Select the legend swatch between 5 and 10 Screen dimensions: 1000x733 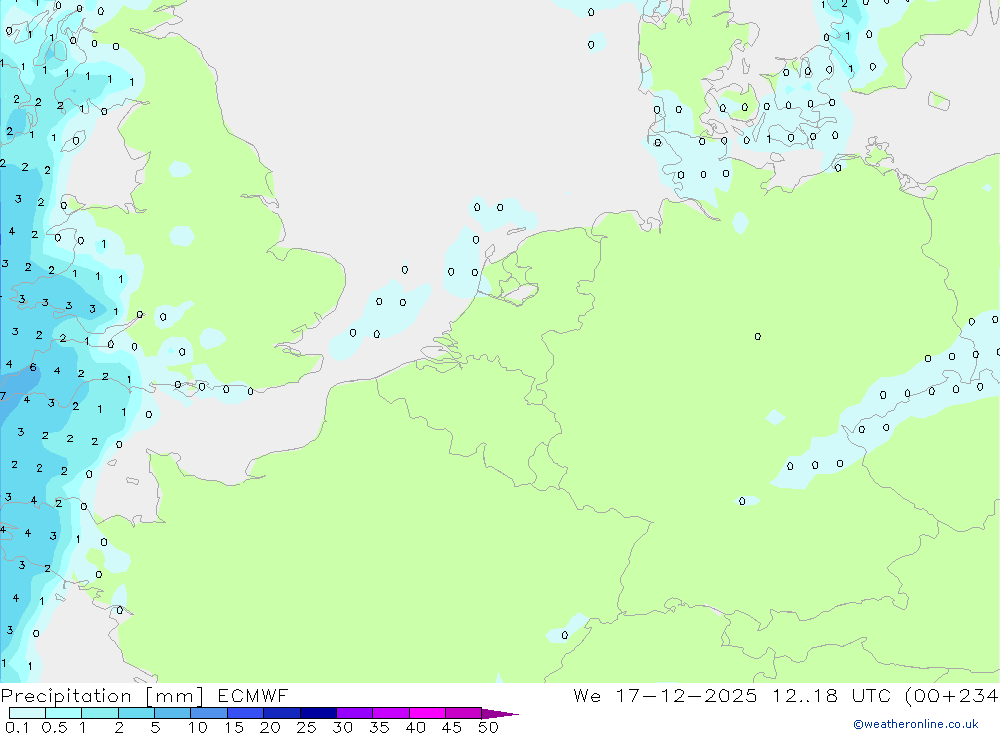click(x=173, y=713)
